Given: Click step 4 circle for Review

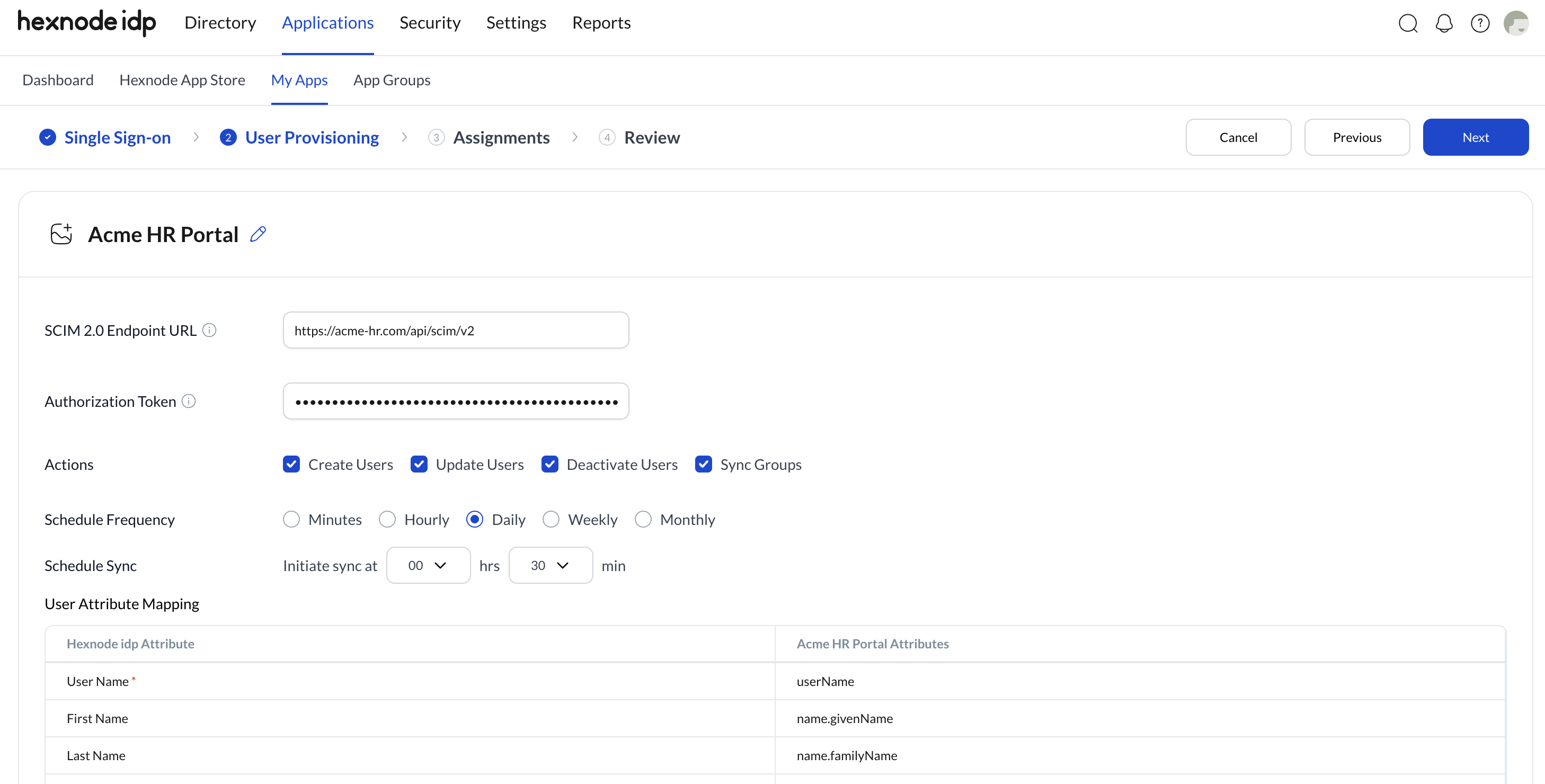Looking at the screenshot, I should point(607,137).
